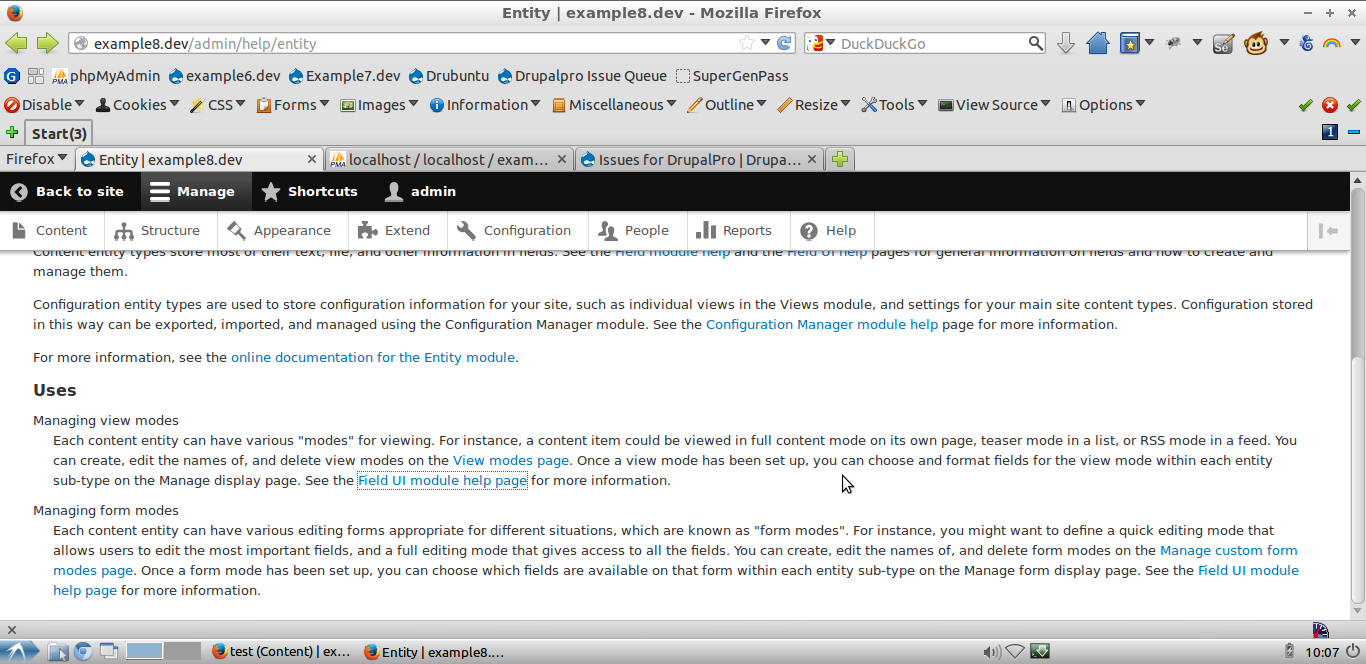Open the Shortcuts toolbar tab

pyautogui.click(x=310, y=192)
